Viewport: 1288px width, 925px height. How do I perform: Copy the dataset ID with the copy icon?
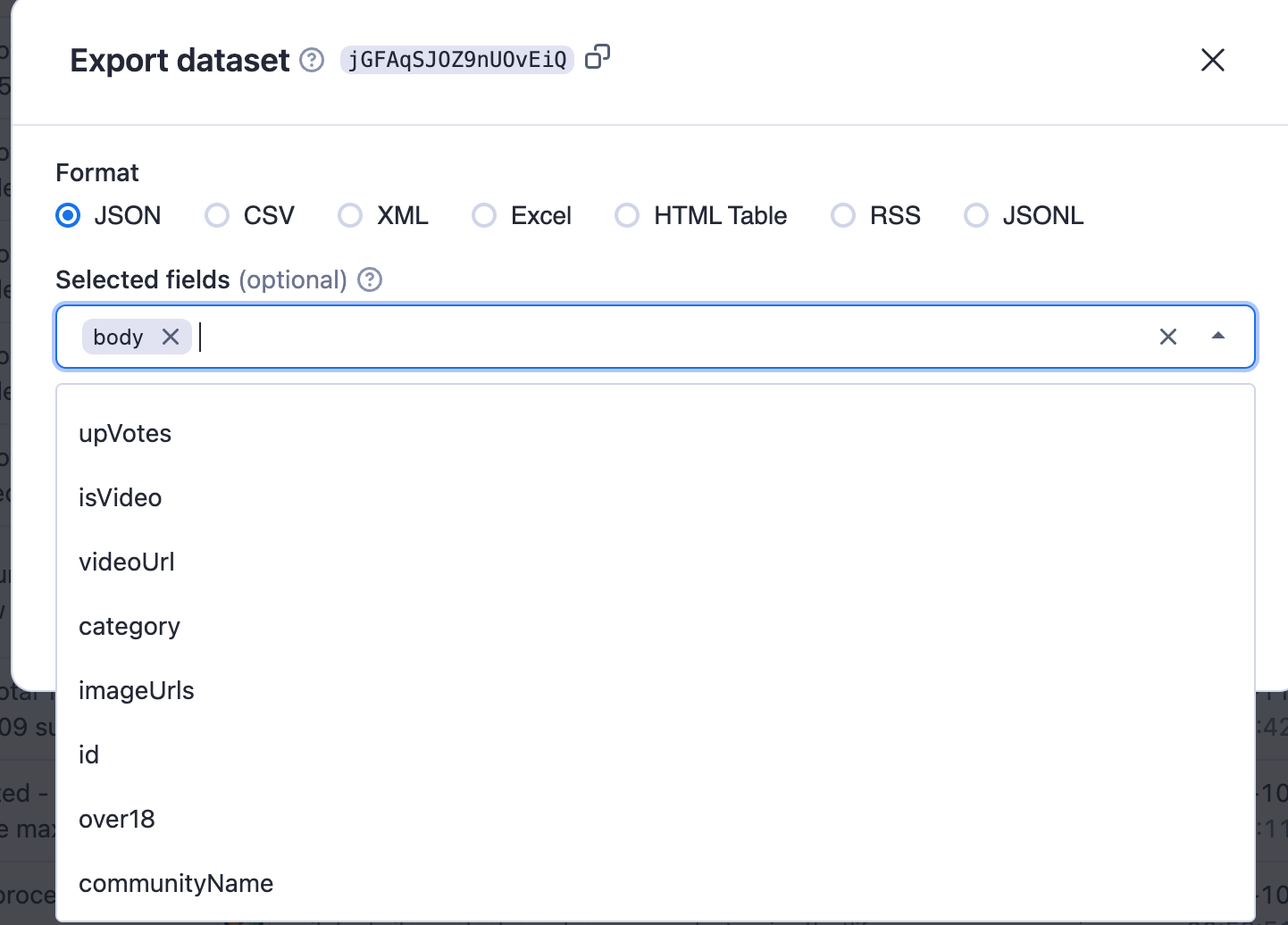pos(598,57)
